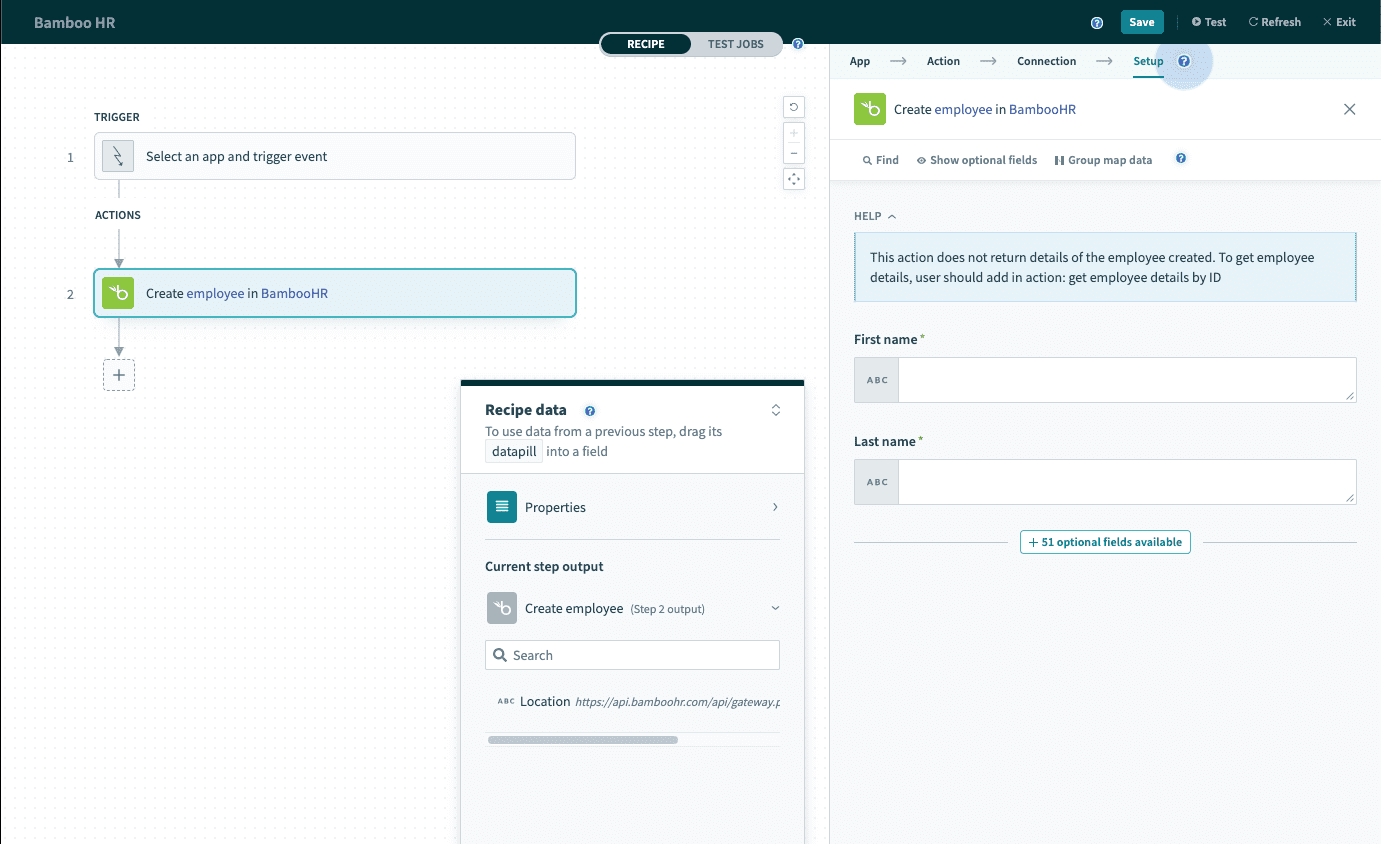Switch to the TEST JOBS view
The image size is (1381, 844).
click(735, 44)
